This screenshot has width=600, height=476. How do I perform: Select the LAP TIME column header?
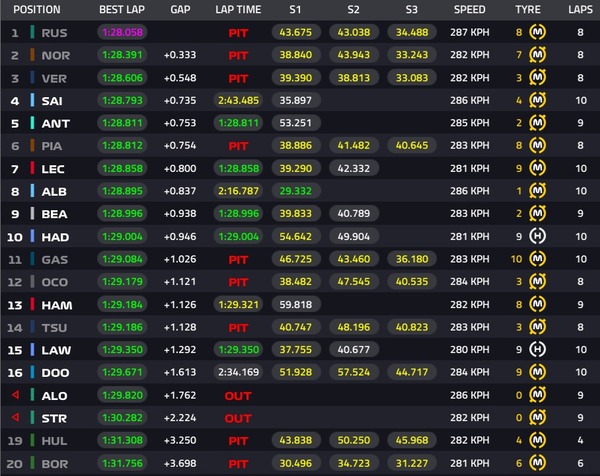pos(238,10)
